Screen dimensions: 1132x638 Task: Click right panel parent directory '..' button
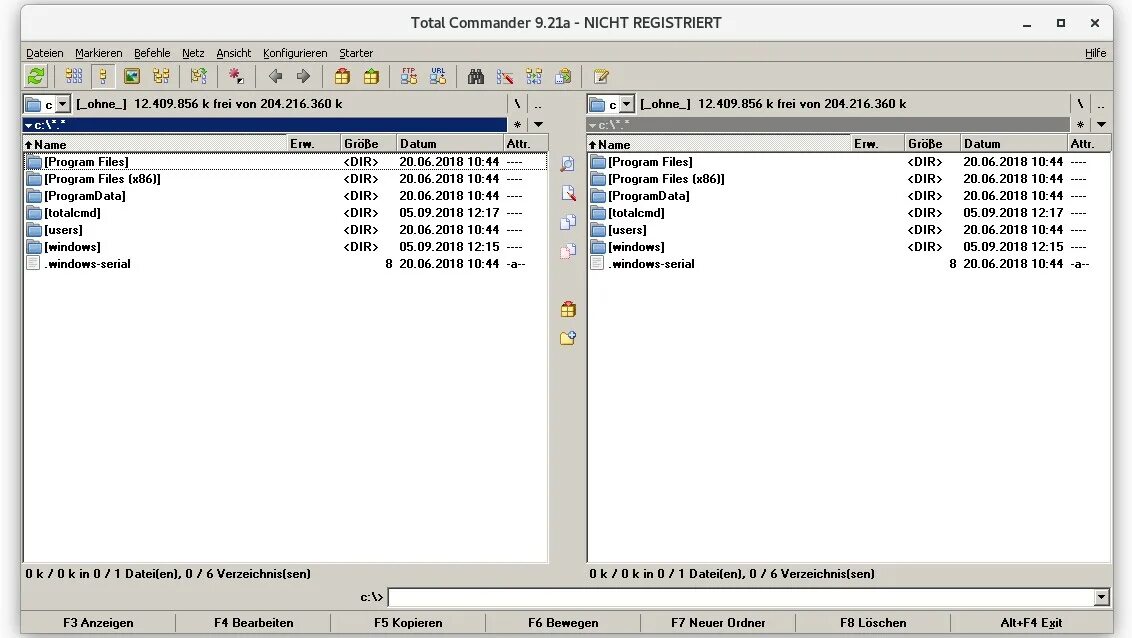(1101, 104)
